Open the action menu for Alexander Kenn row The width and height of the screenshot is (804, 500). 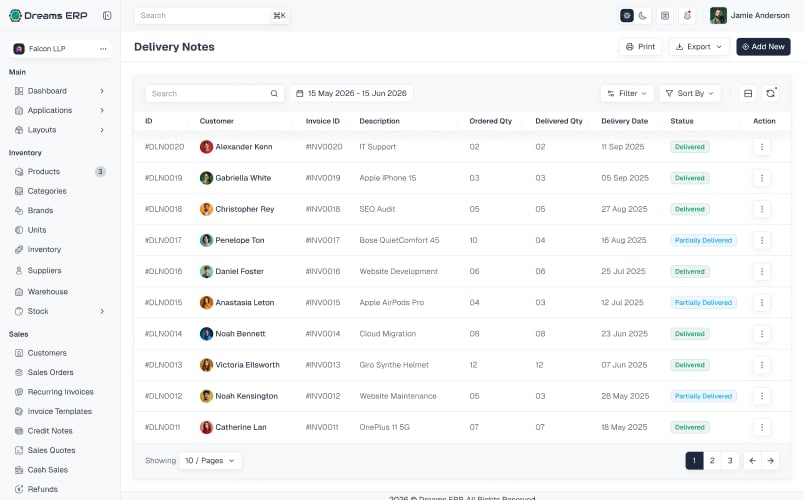tap(762, 147)
